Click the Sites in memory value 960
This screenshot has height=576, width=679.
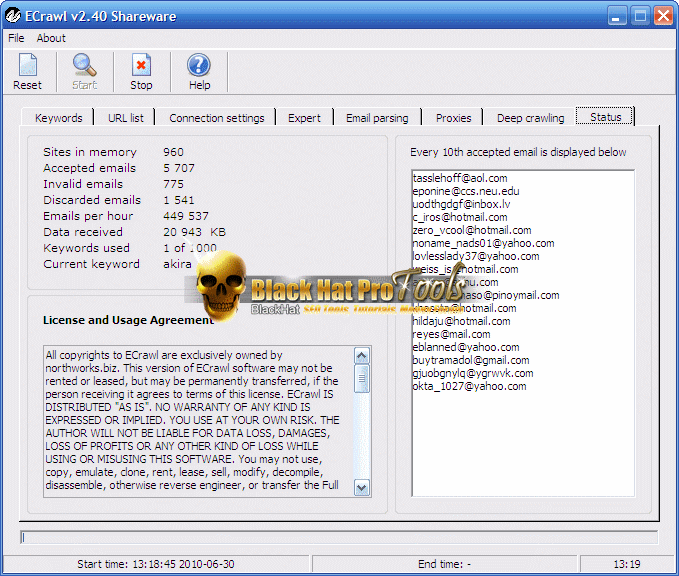point(173,152)
